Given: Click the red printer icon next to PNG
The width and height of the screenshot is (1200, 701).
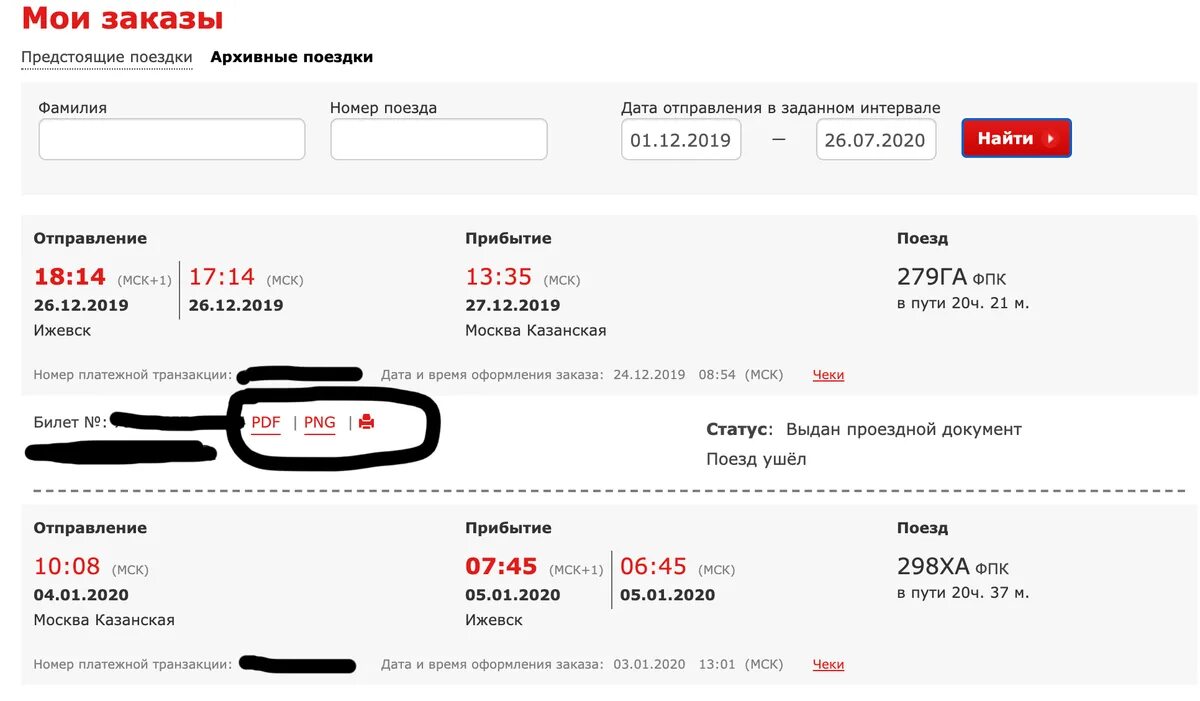Looking at the screenshot, I should pos(366,422).
